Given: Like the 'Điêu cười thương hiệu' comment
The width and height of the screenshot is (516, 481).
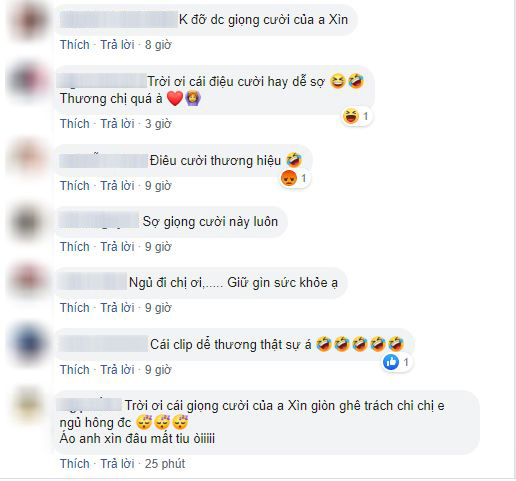Looking at the screenshot, I should pyautogui.click(x=75, y=186).
